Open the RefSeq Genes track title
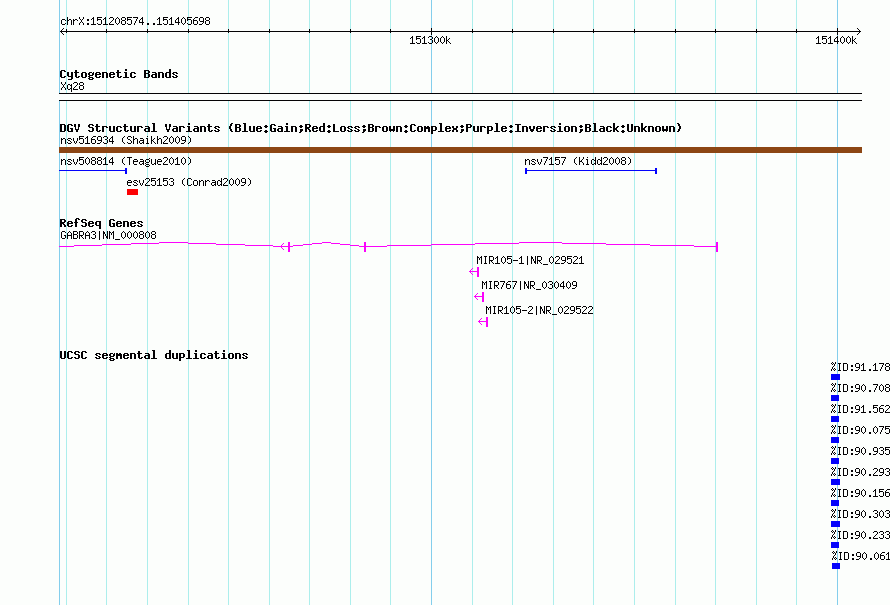This screenshot has height=605, width=890. pos(101,223)
